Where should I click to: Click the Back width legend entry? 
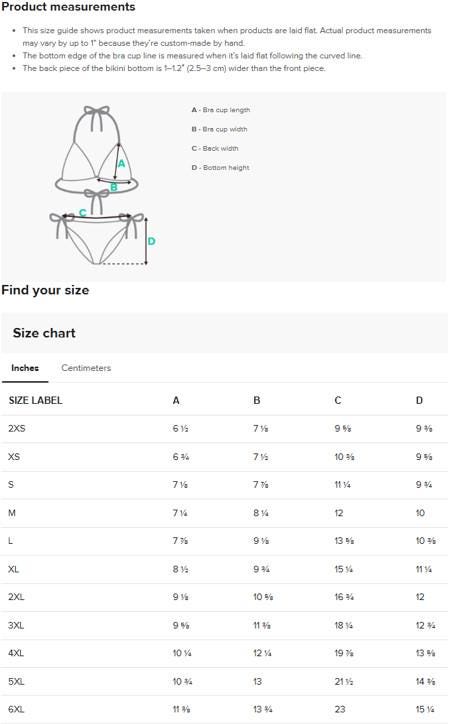(x=215, y=148)
